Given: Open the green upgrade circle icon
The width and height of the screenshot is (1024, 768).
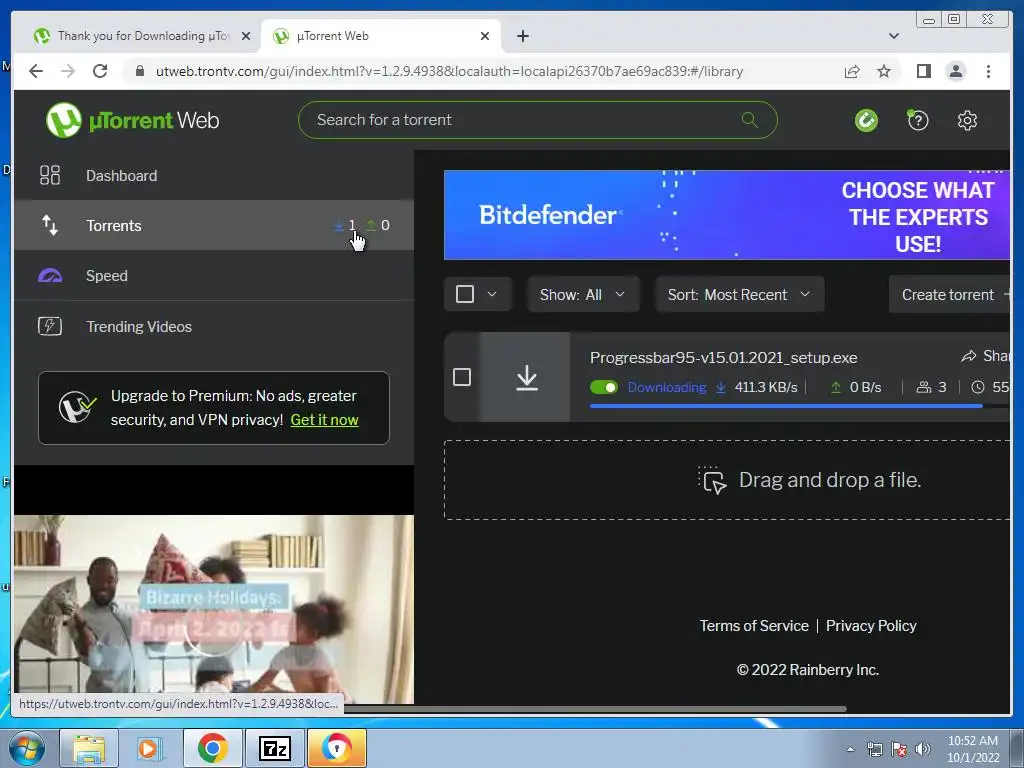Looking at the screenshot, I should [x=867, y=120].
